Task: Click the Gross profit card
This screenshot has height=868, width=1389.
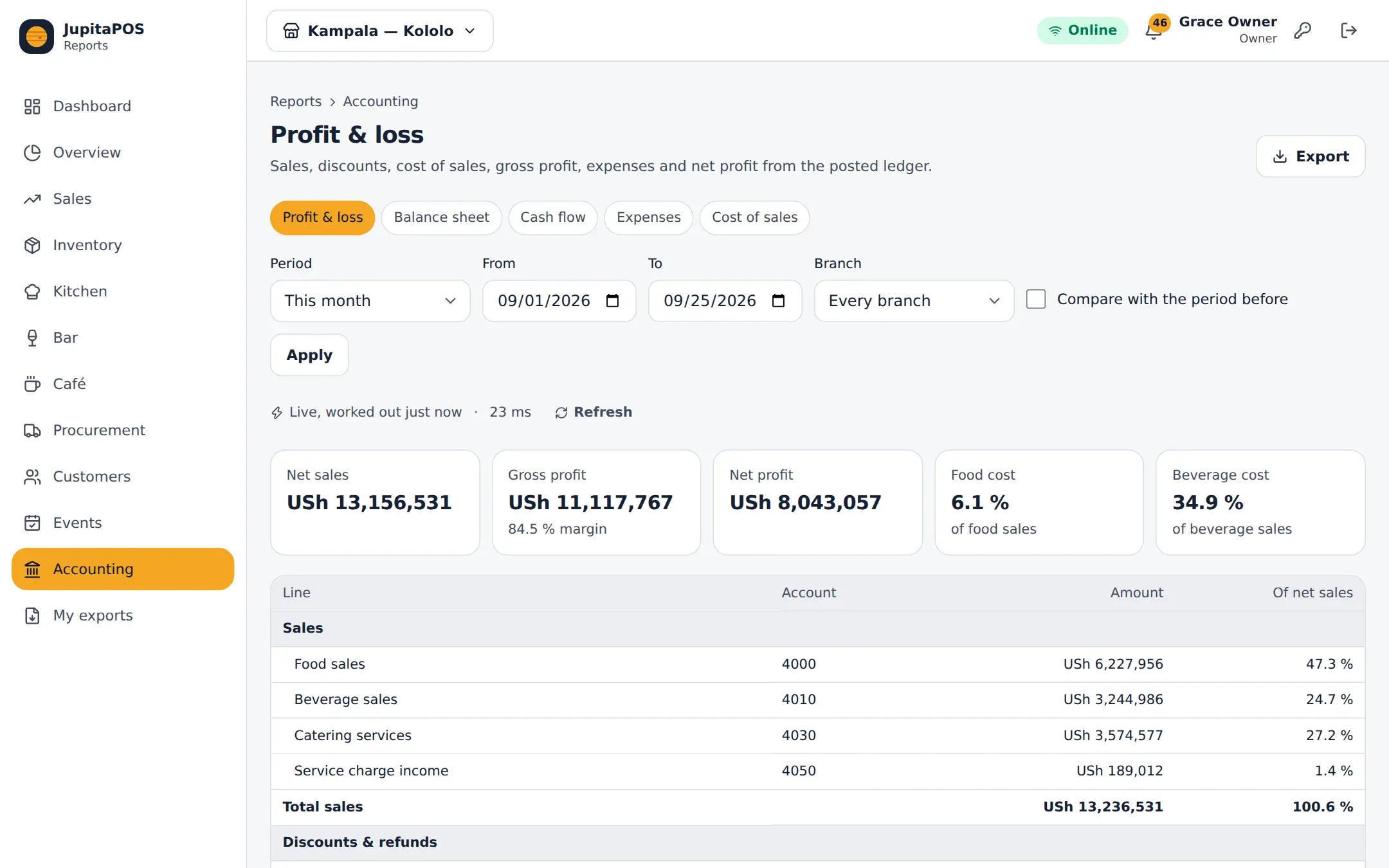Action: coord(596,502)
